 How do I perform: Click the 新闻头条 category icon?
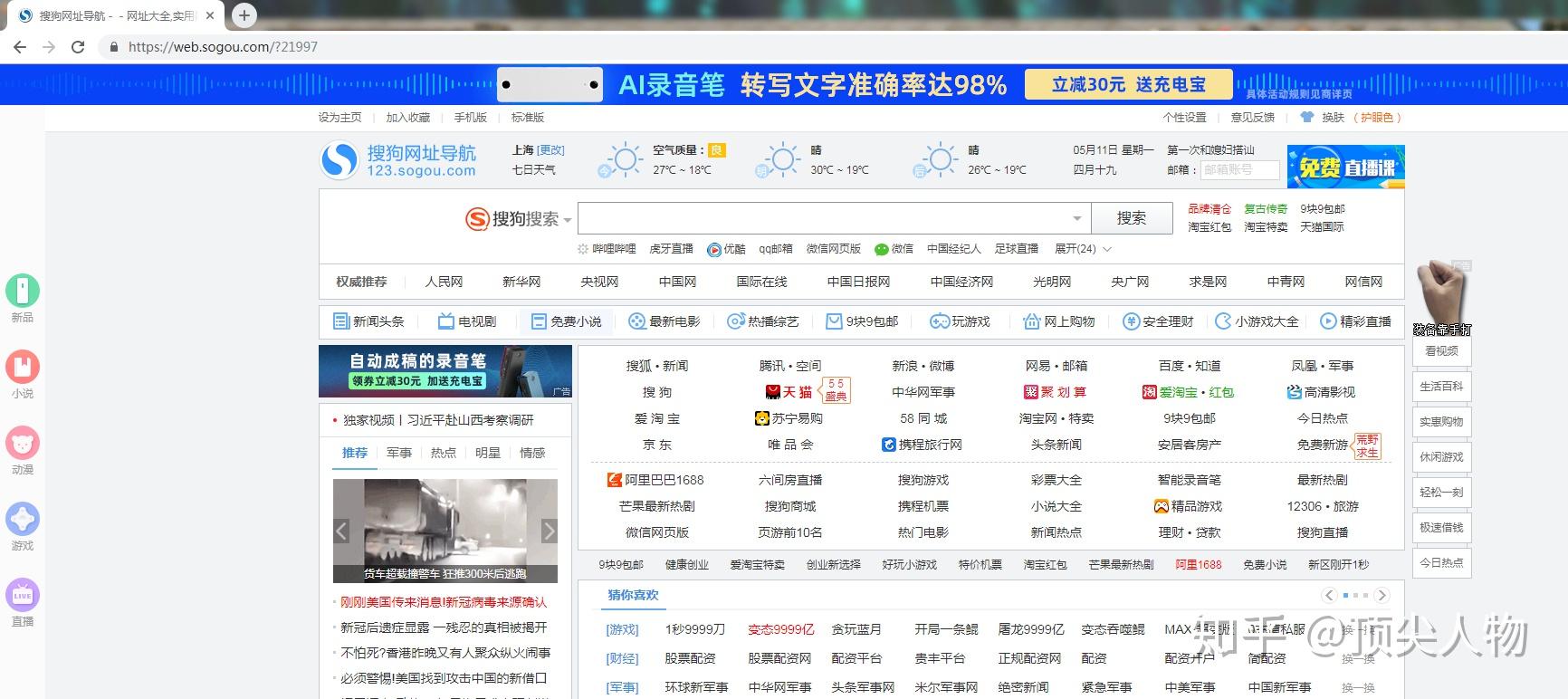pos(341,321)
